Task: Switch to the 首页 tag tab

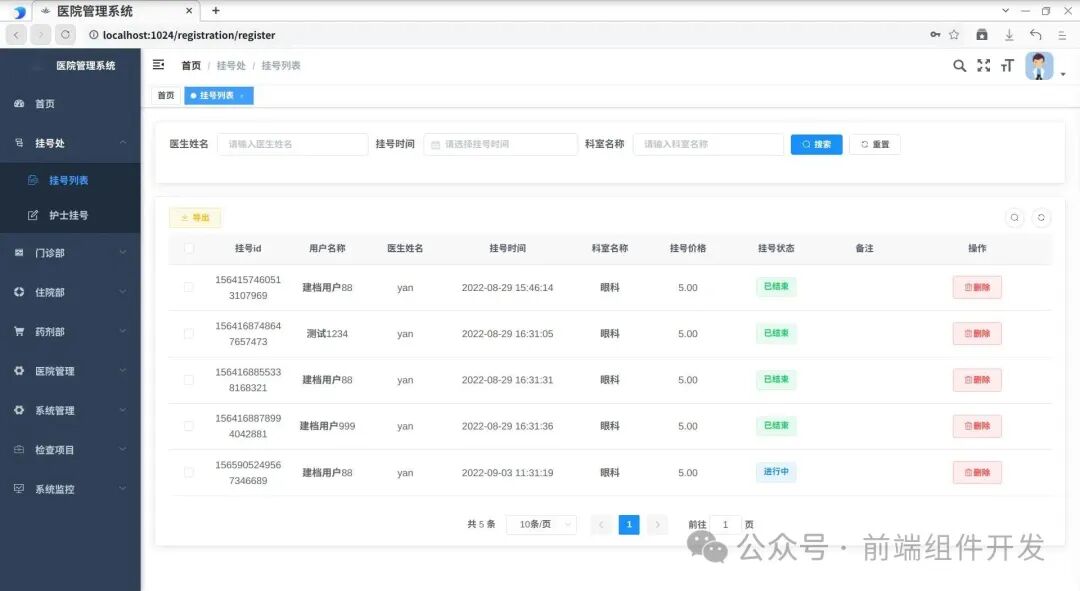Action: click(x=166, y=96)
